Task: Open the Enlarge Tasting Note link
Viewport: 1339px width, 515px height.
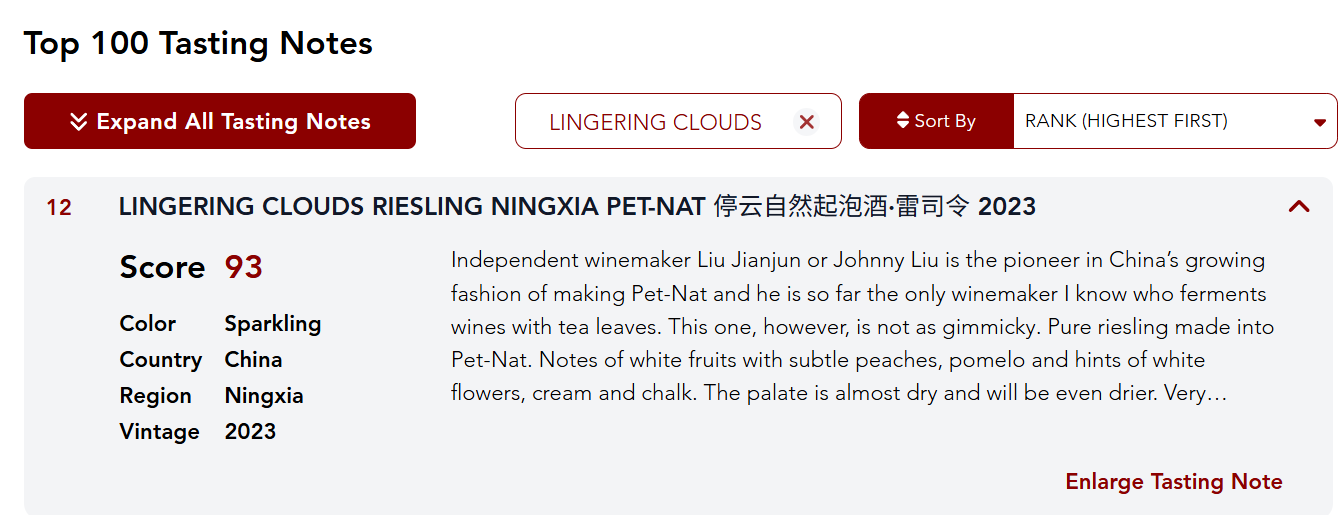Action: (x=1173, y=482)
